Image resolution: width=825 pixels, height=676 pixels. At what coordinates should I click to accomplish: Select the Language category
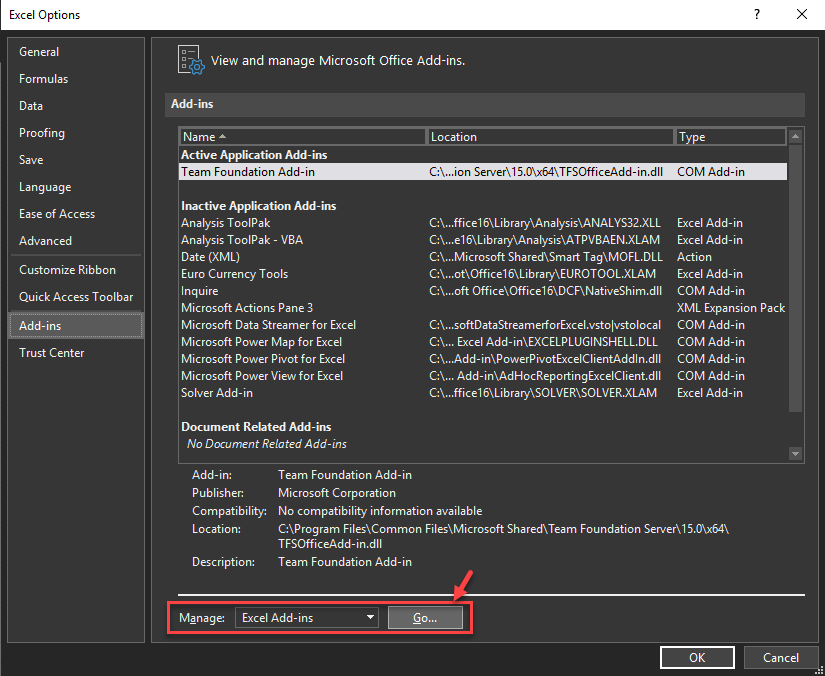[76, 187]
